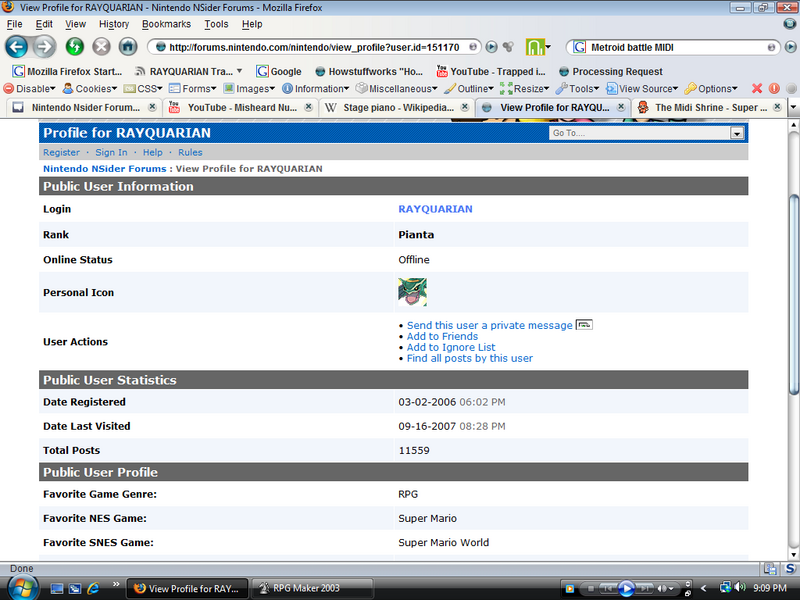Open the YouTube - Trapped bookmark
The width and height of the screenshot is (800, 600).
[491, 71]
